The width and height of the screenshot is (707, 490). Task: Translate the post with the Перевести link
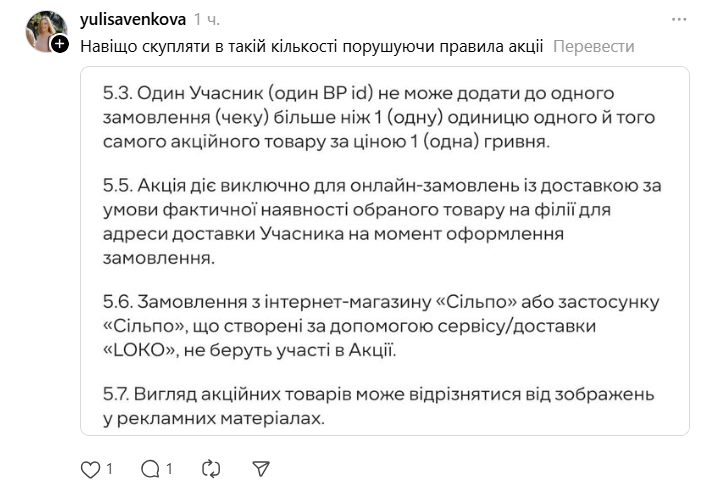593,47
